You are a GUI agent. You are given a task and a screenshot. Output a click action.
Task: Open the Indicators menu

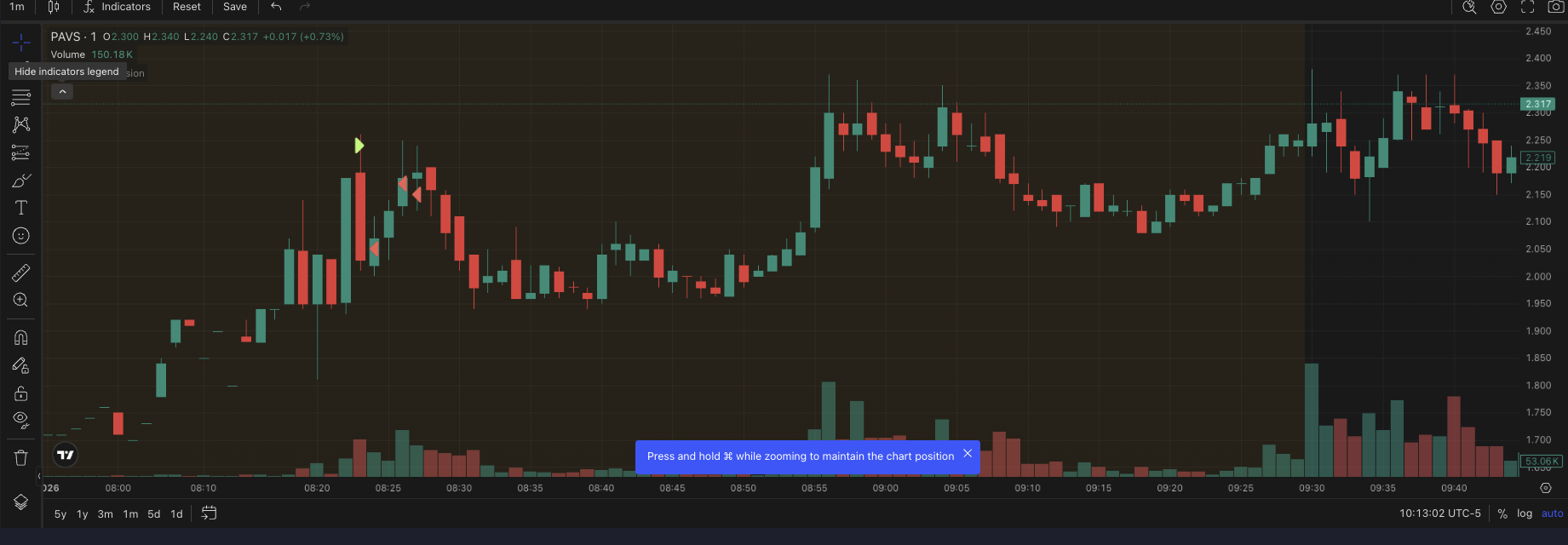click(117, 7)
